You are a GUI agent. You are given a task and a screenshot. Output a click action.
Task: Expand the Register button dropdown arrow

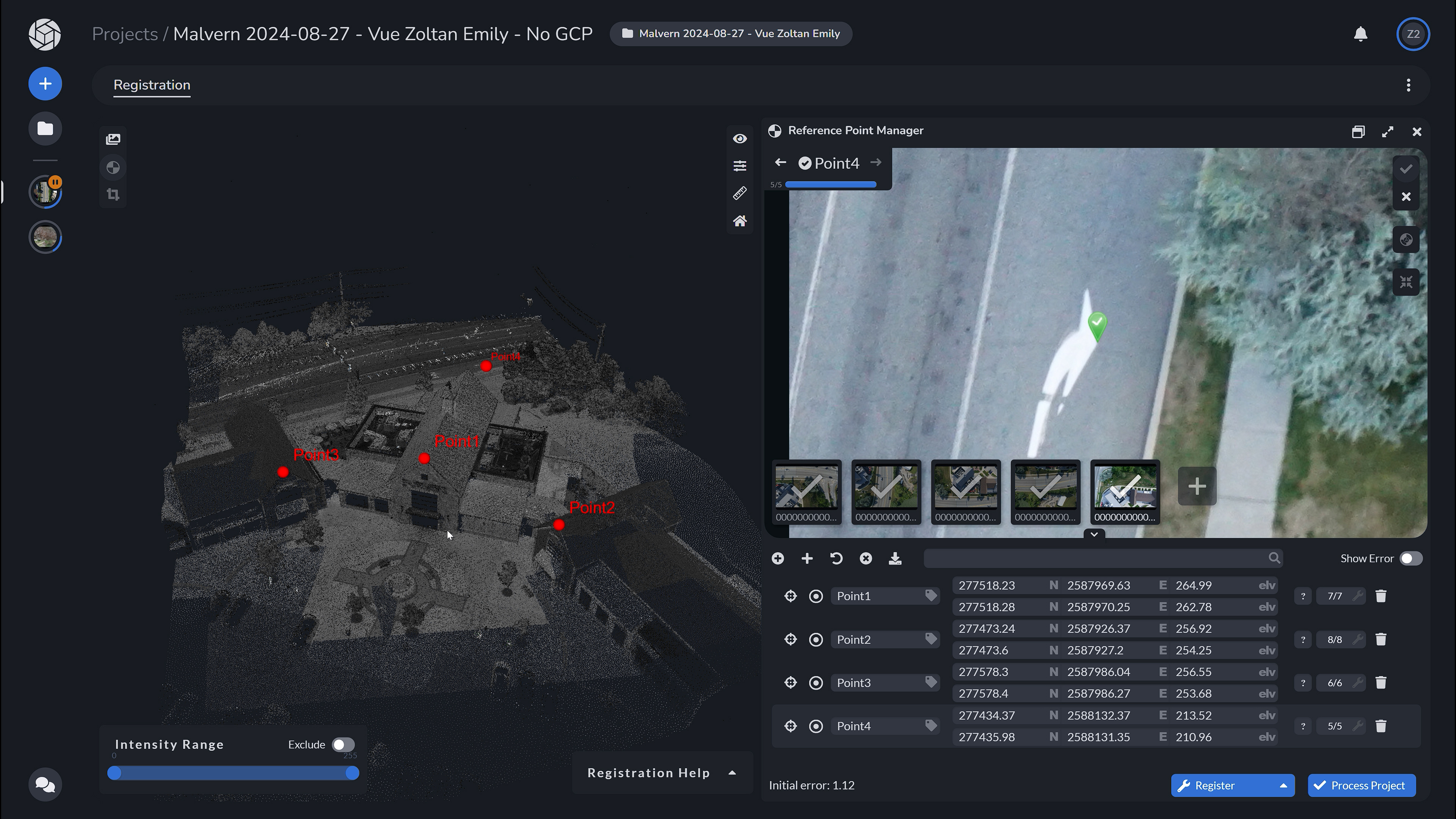pos(1283,785)
